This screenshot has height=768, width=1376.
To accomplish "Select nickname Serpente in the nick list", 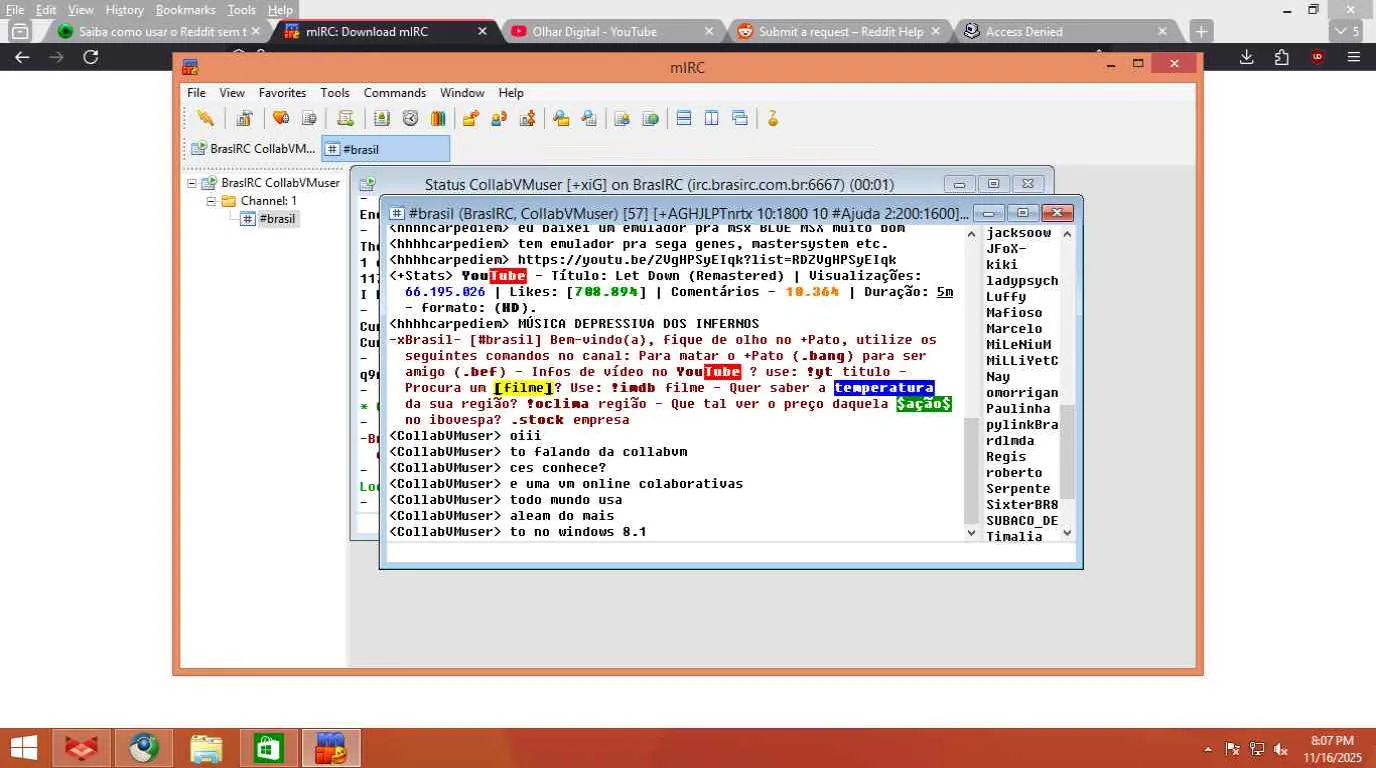I will 1018,489.
